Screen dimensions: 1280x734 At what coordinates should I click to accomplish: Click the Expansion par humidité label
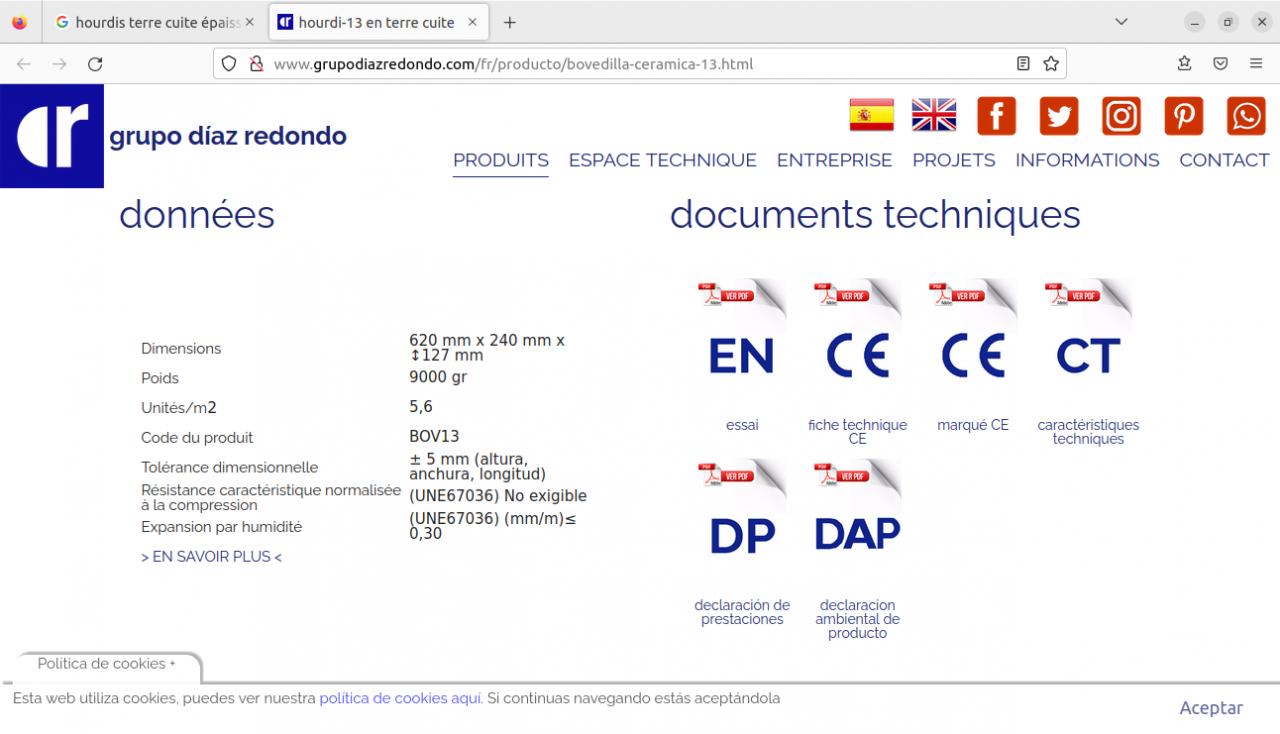221,527
